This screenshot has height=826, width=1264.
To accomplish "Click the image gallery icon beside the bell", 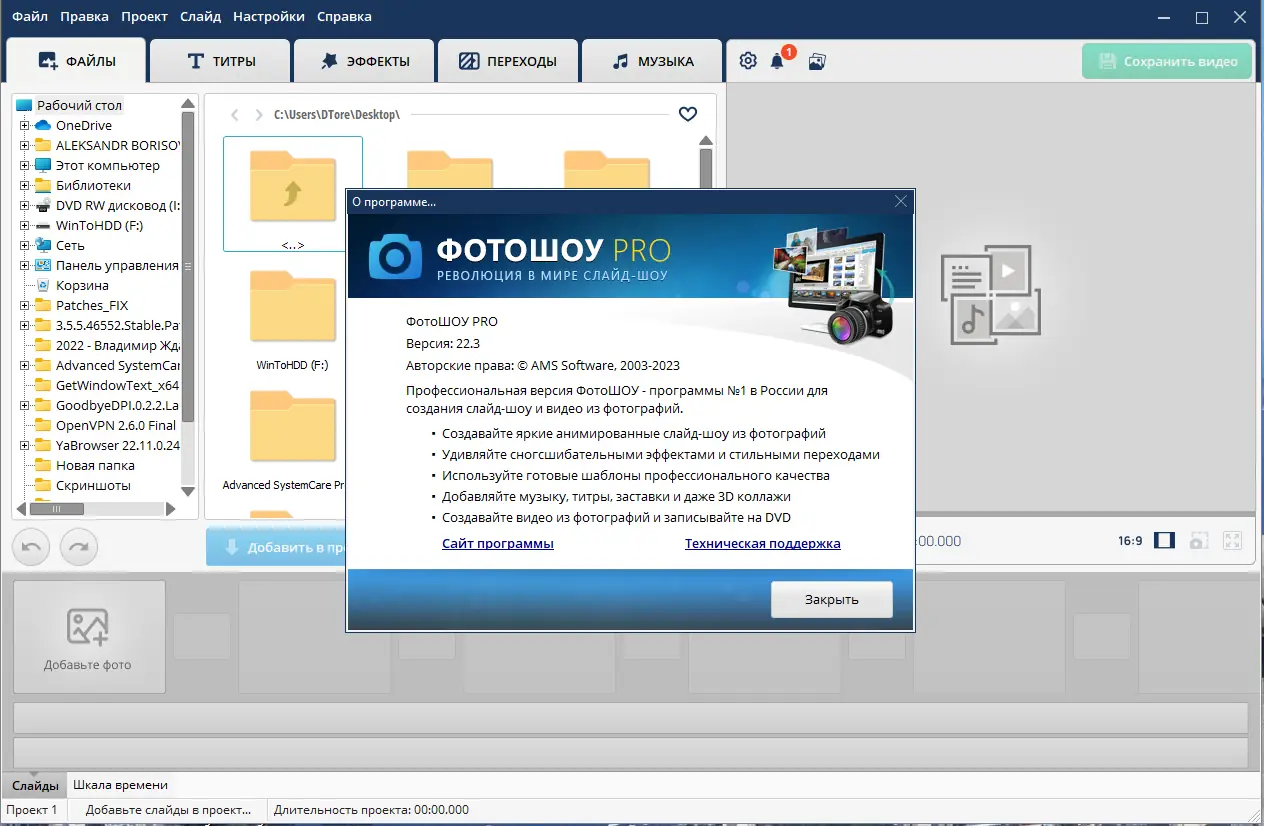I will 817,61.
